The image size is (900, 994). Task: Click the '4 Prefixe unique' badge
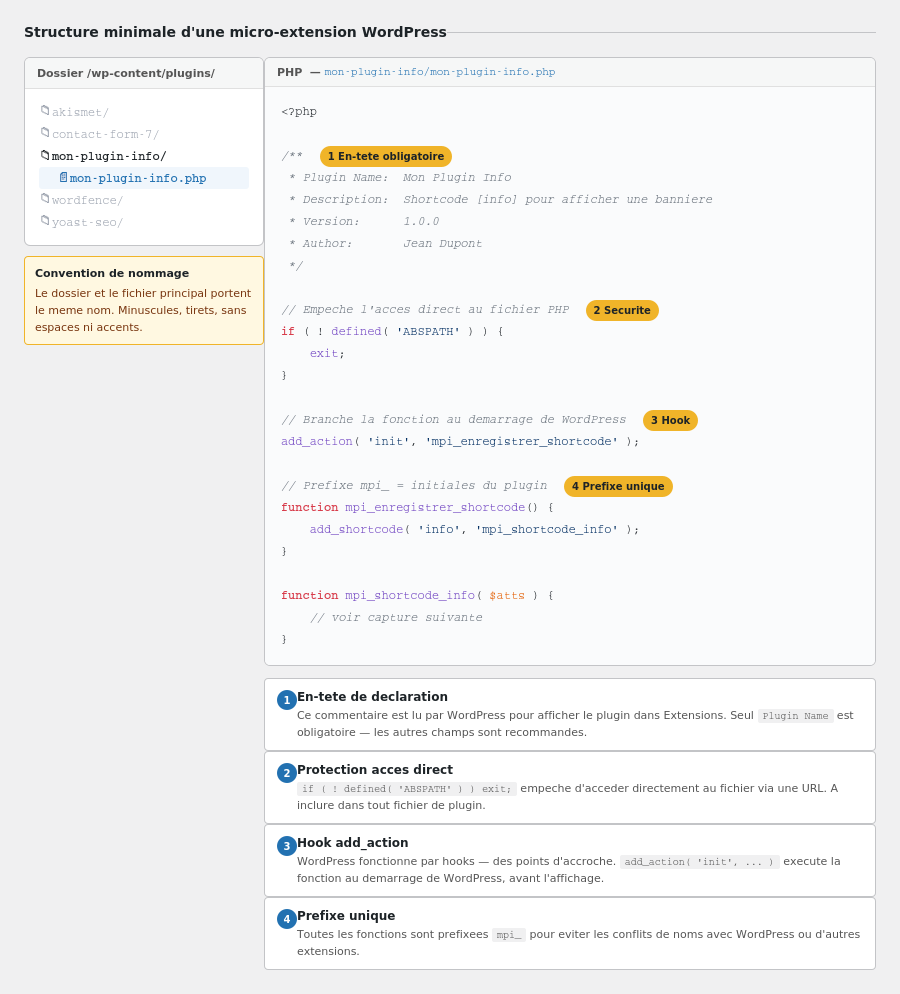tap(618, 486)
